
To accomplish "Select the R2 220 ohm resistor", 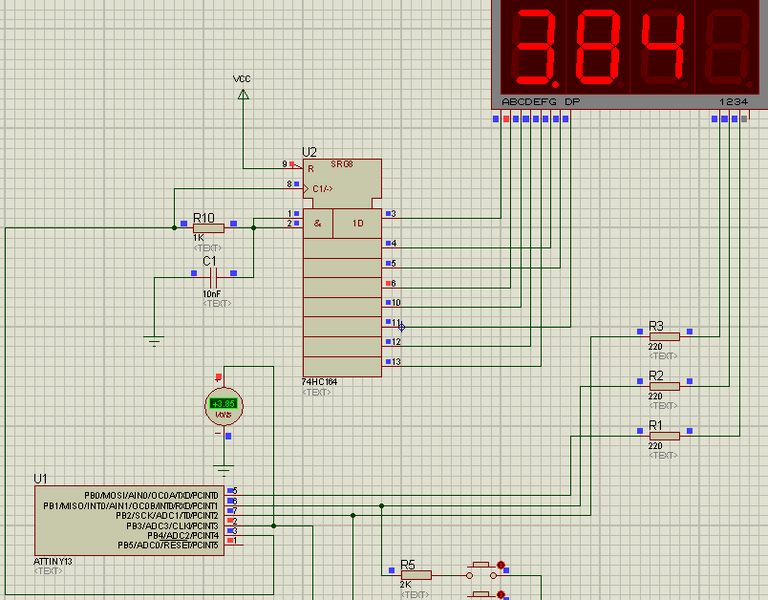I will tap(663, 385).
